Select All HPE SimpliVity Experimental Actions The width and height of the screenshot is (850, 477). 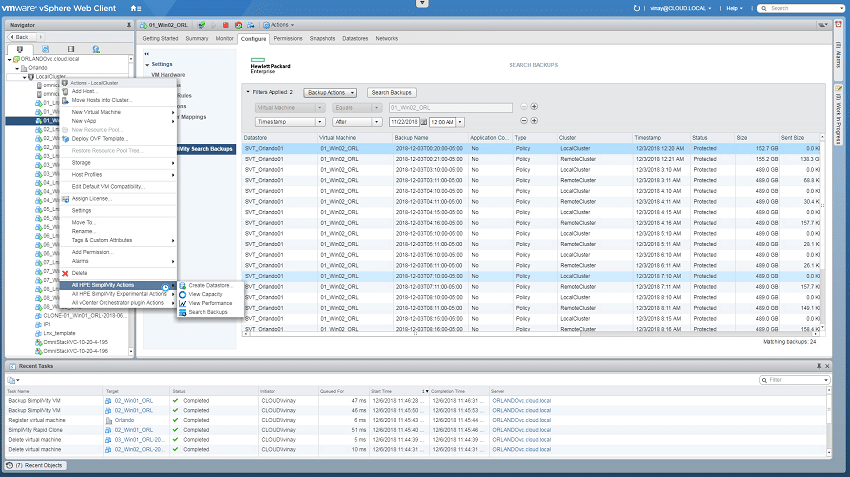click(118, 294)
